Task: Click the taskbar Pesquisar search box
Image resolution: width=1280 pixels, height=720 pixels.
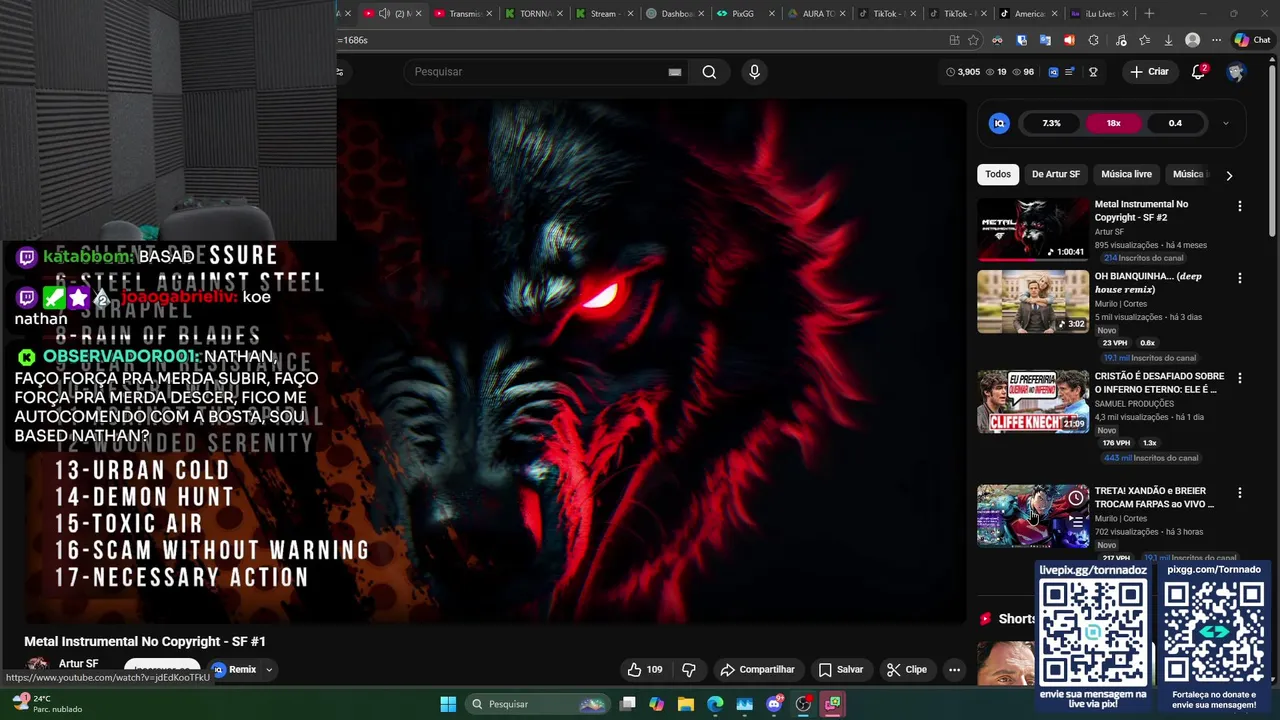Action: [x=540, y=704]
